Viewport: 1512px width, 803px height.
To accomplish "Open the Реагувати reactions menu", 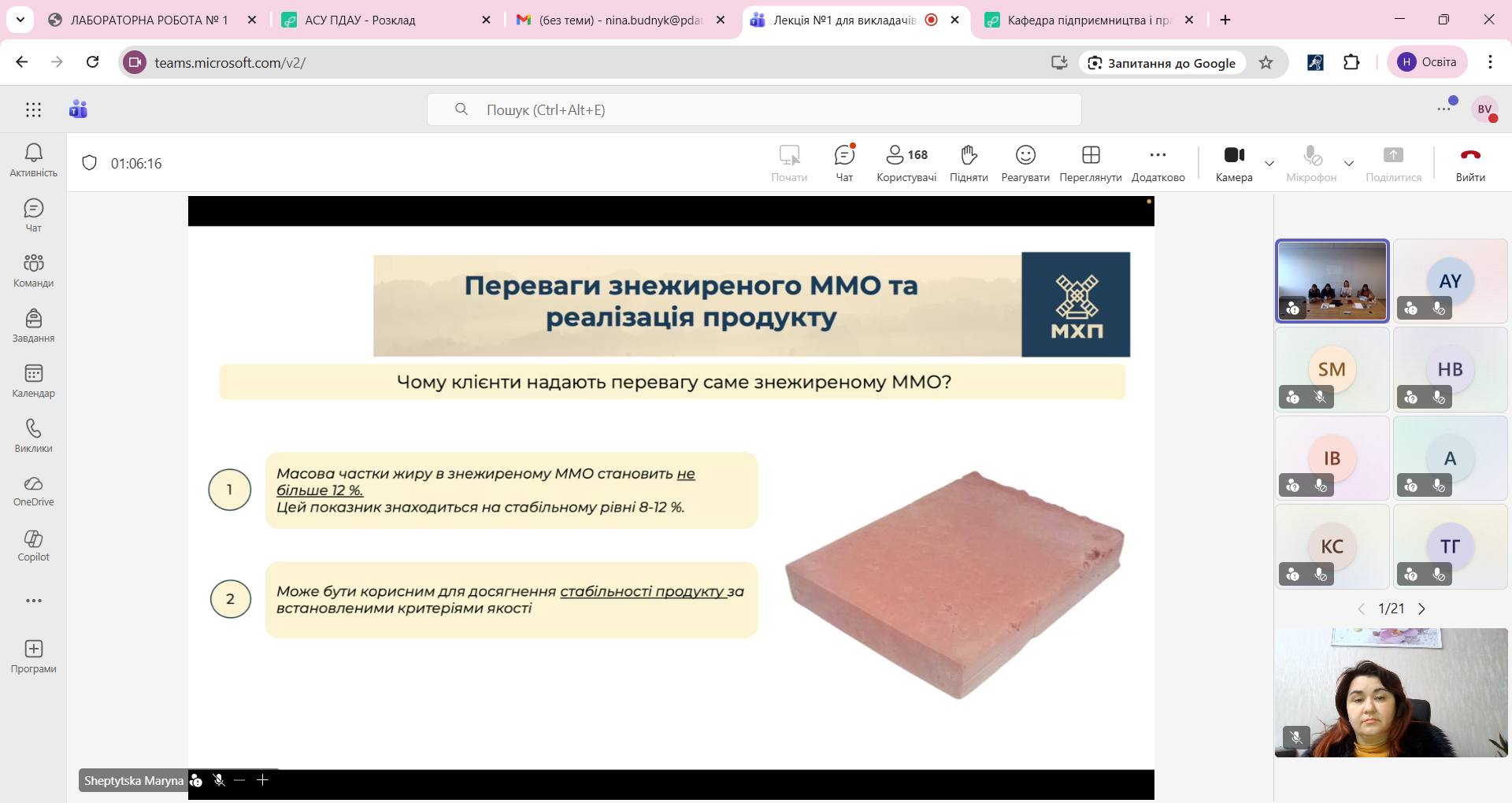I will tap(1025, 163).
